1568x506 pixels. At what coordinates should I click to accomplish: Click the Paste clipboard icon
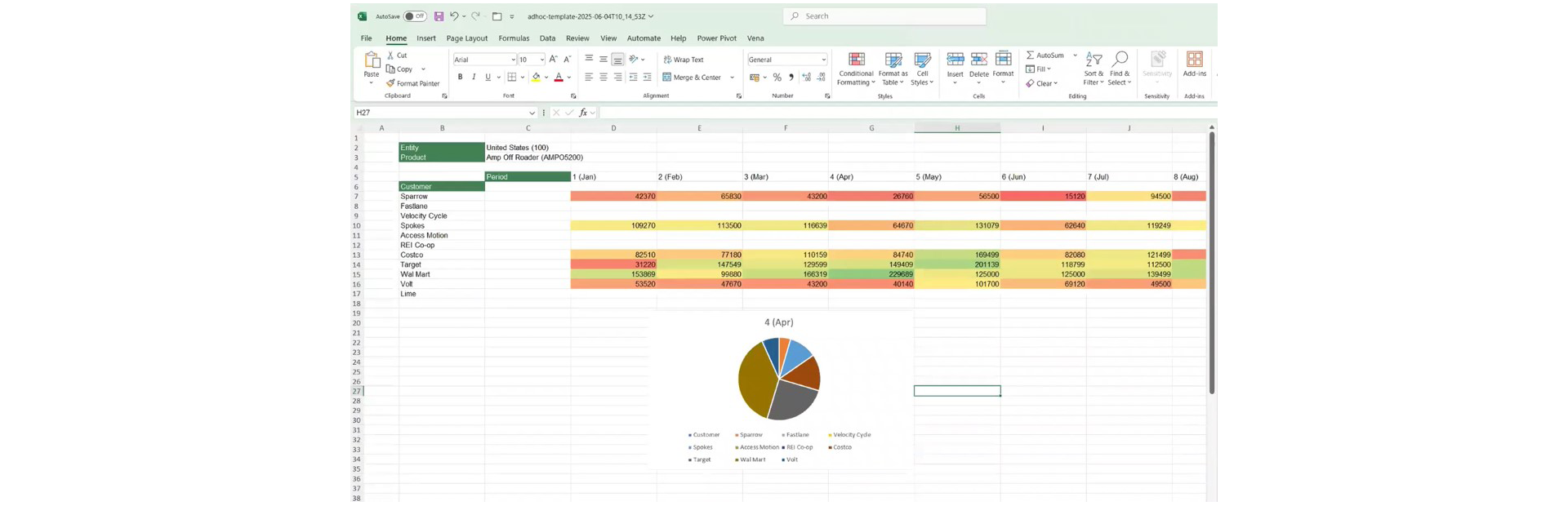(x=372, y=60)
